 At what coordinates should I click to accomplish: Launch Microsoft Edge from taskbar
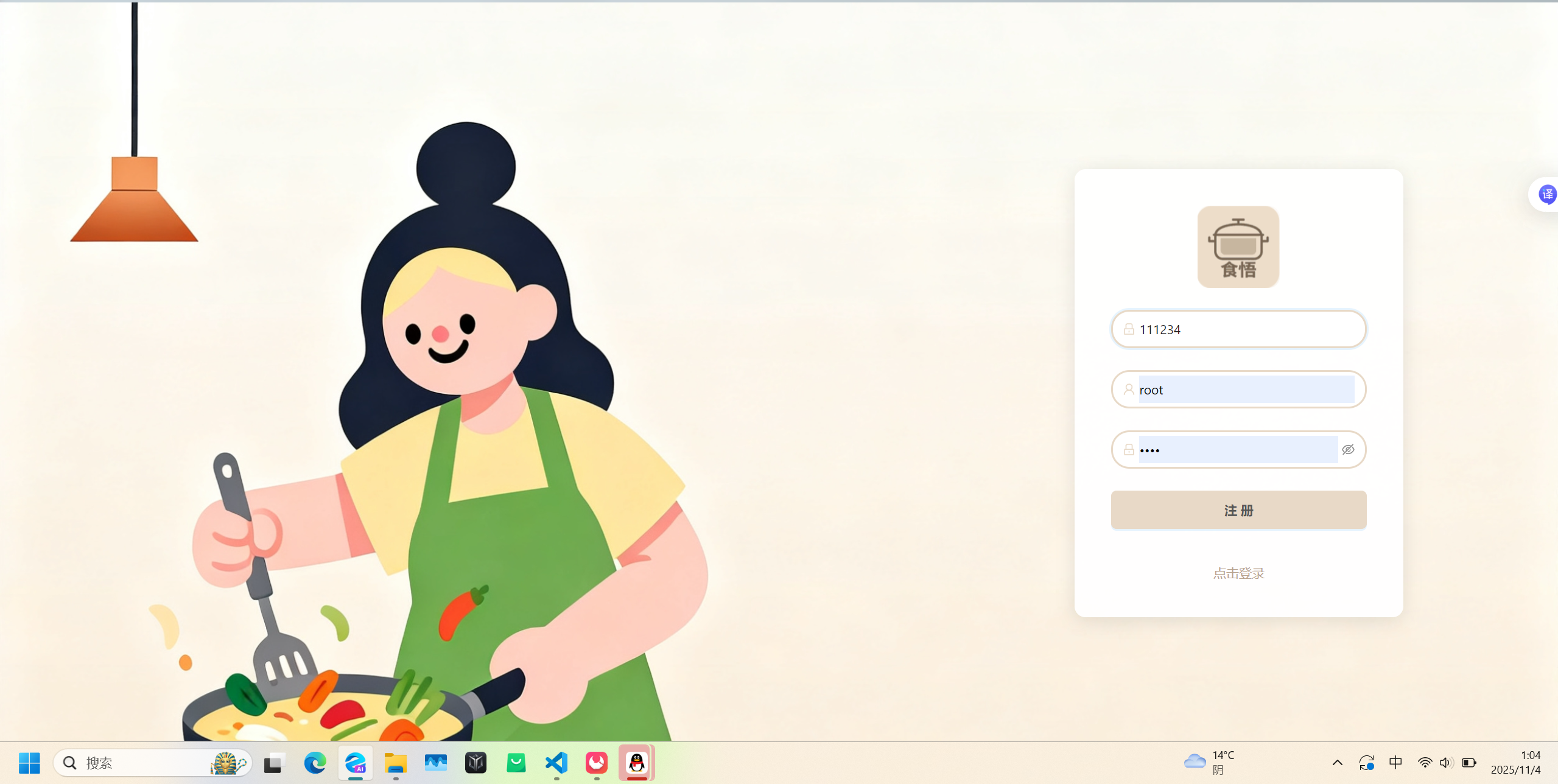point(315,763)
